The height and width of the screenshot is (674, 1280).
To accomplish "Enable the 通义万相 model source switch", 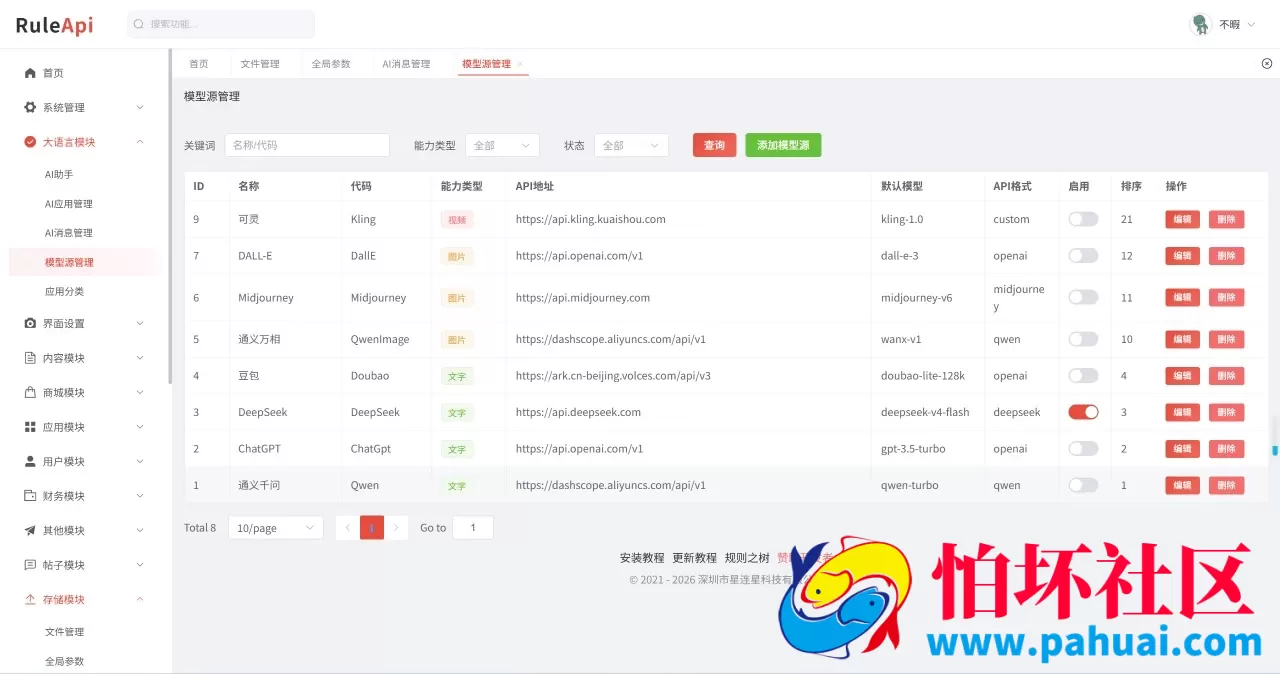I will tap(1083, 339).
